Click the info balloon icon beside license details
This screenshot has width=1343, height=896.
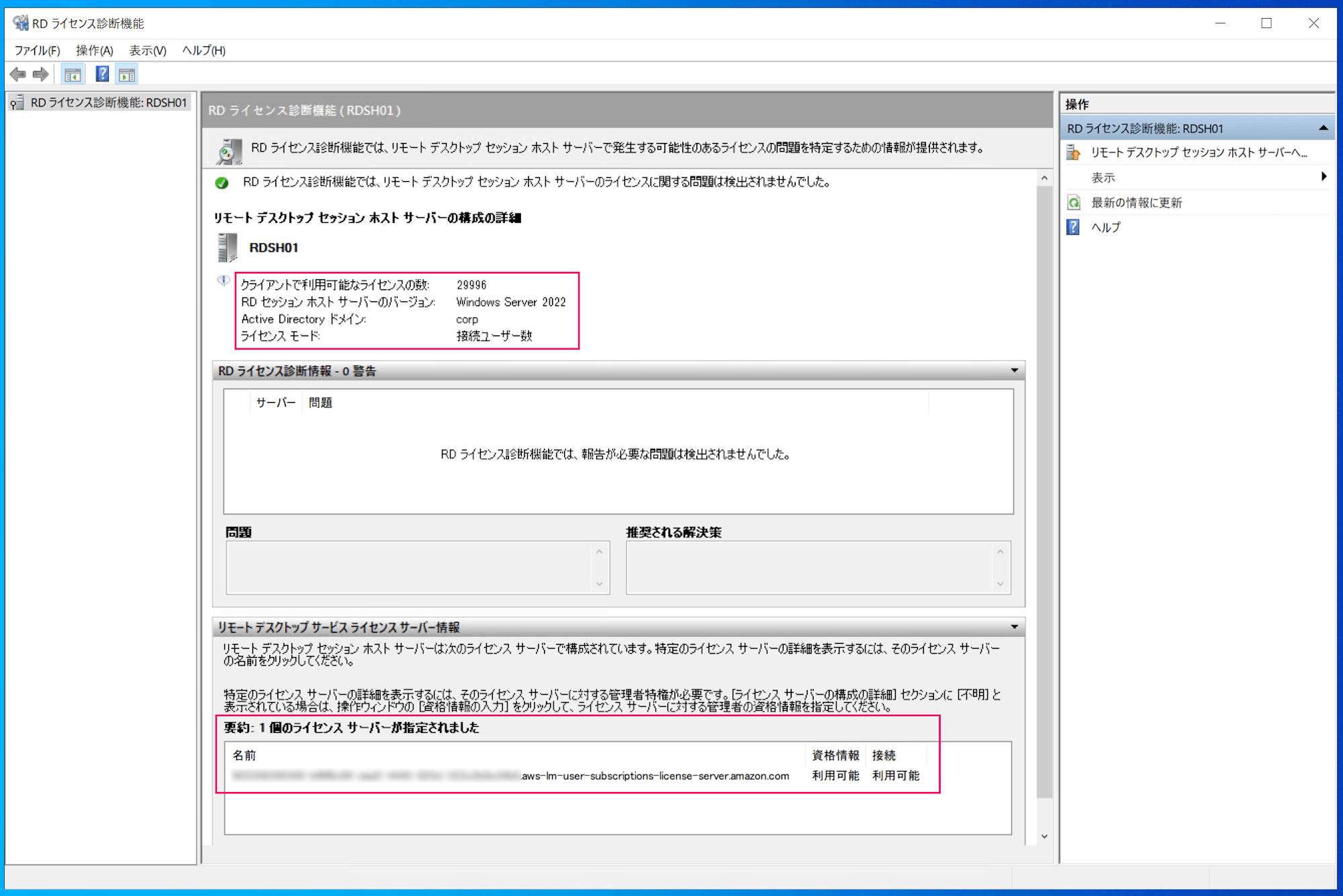[224, 281]
